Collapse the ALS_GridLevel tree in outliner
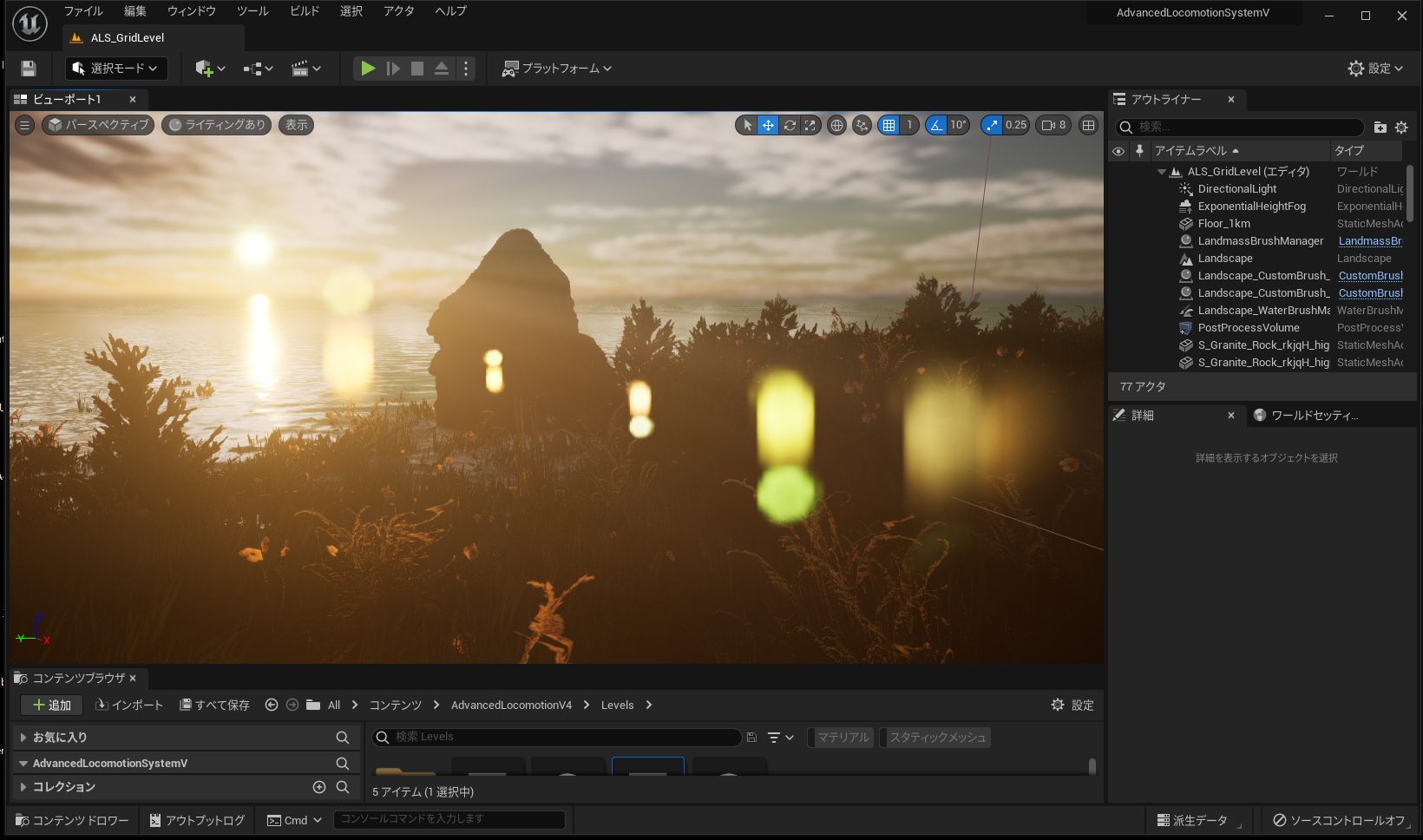Screen dimensions: 1423x840 click(x=1162, y=172)
